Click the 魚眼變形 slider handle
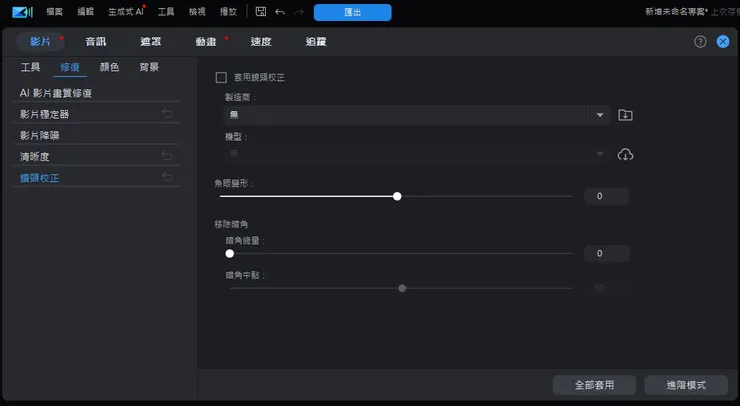The height and width of the screenshot is (406, 740). (x=397, y=196)
